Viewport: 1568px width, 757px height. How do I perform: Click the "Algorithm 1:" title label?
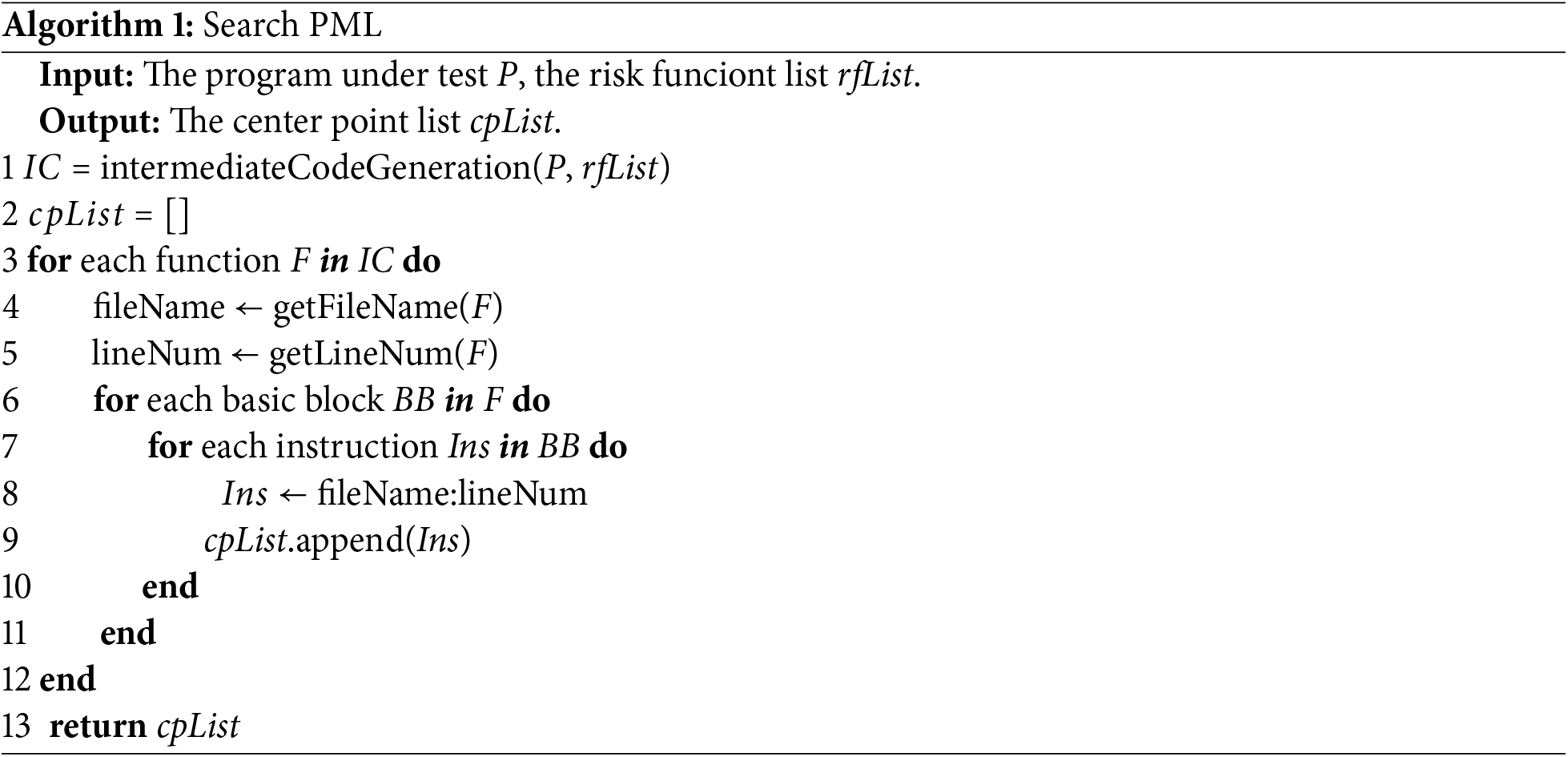(x=99, y=26)
